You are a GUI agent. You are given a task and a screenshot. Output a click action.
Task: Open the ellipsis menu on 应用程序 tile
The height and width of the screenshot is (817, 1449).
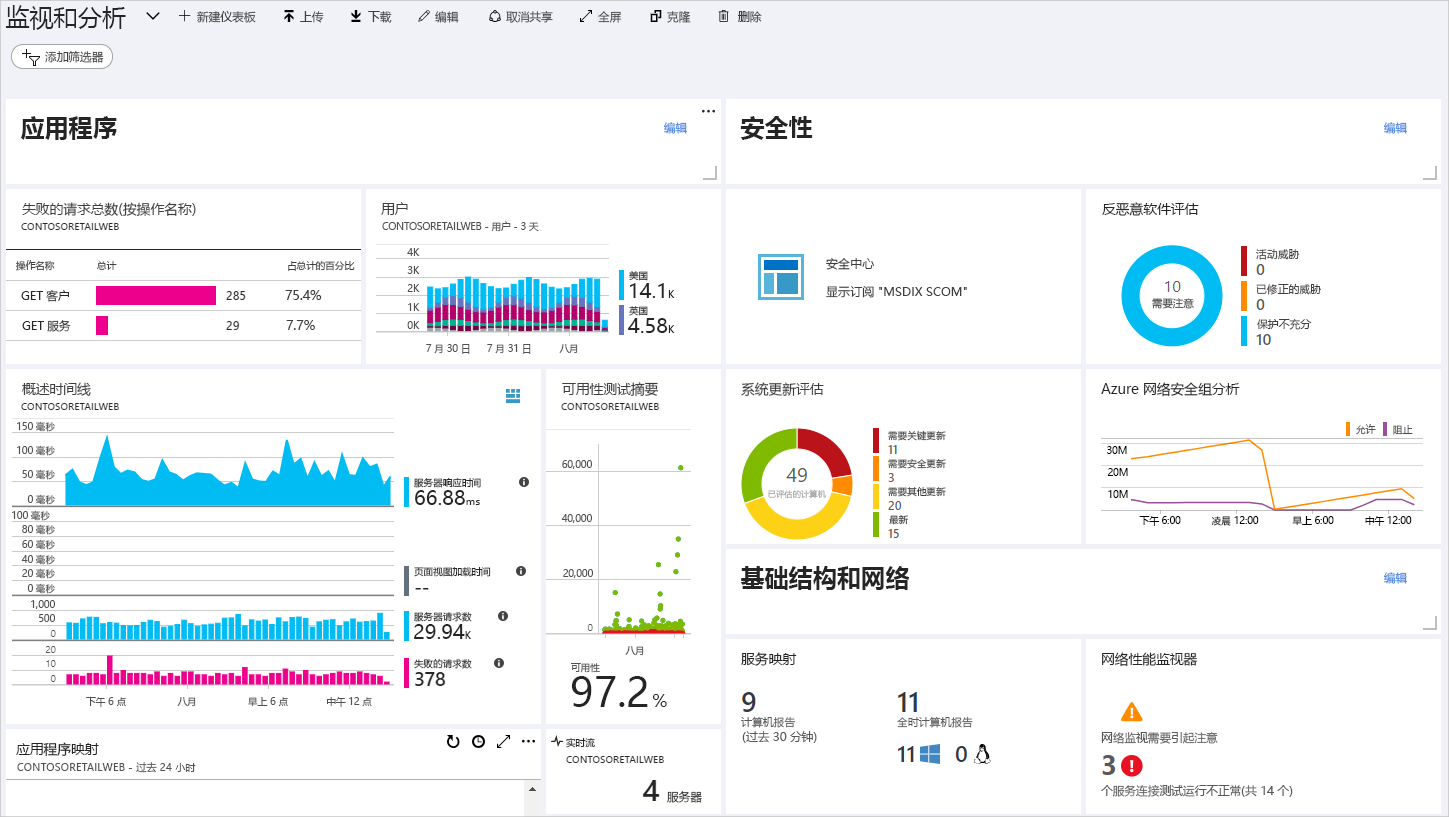(x=708, y=111)
